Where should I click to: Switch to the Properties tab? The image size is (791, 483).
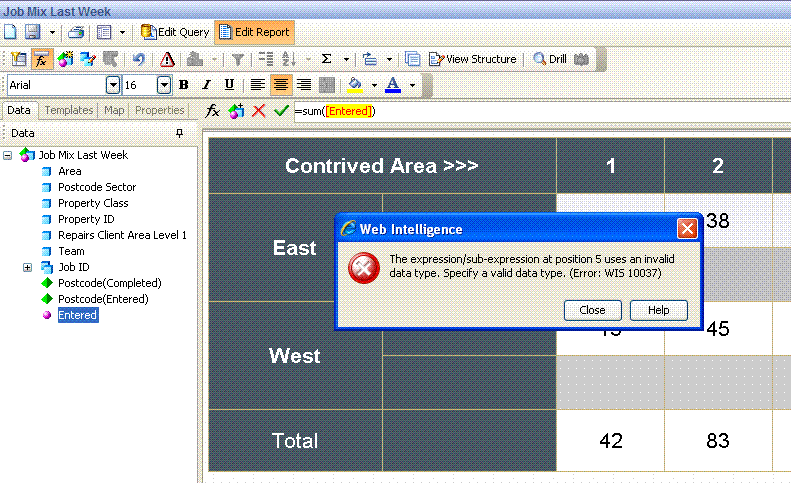[159, 110]
